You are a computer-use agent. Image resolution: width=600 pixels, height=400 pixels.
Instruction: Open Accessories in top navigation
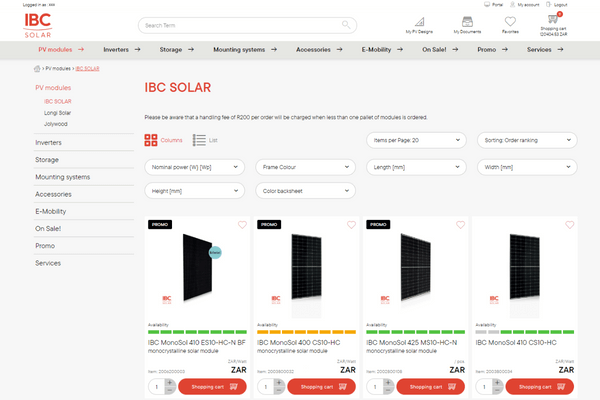tap(319, 49)
